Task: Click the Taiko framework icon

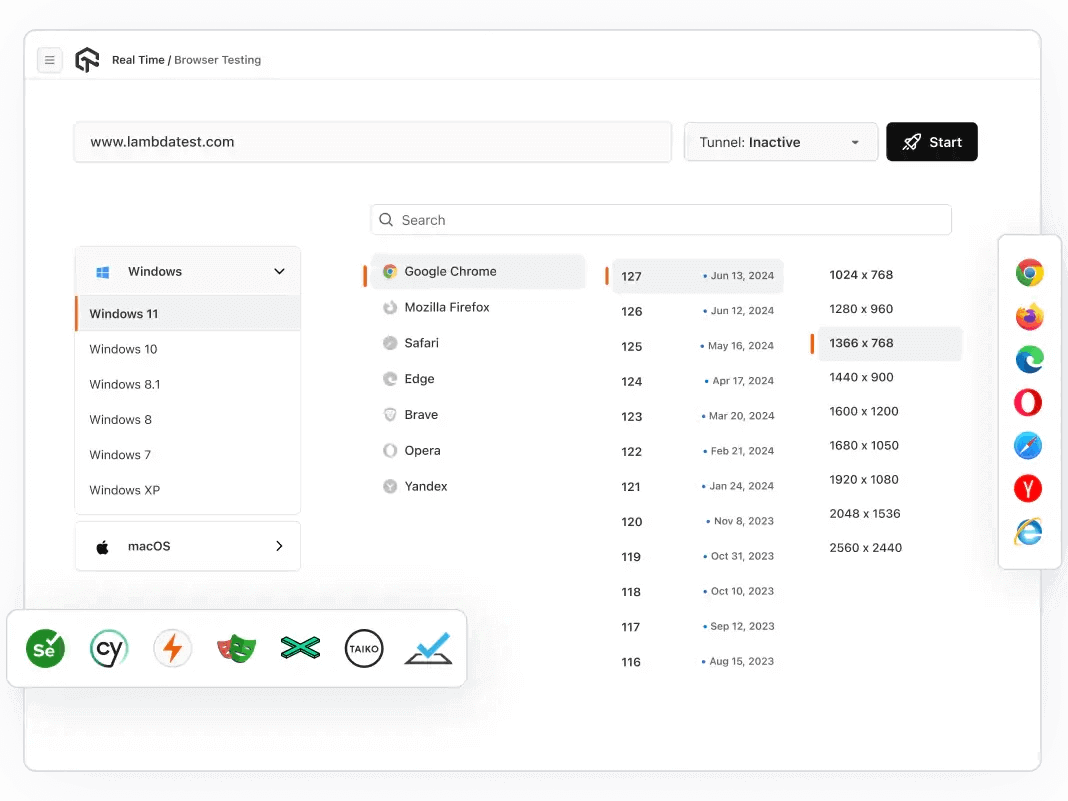Action: coord(364,648)
